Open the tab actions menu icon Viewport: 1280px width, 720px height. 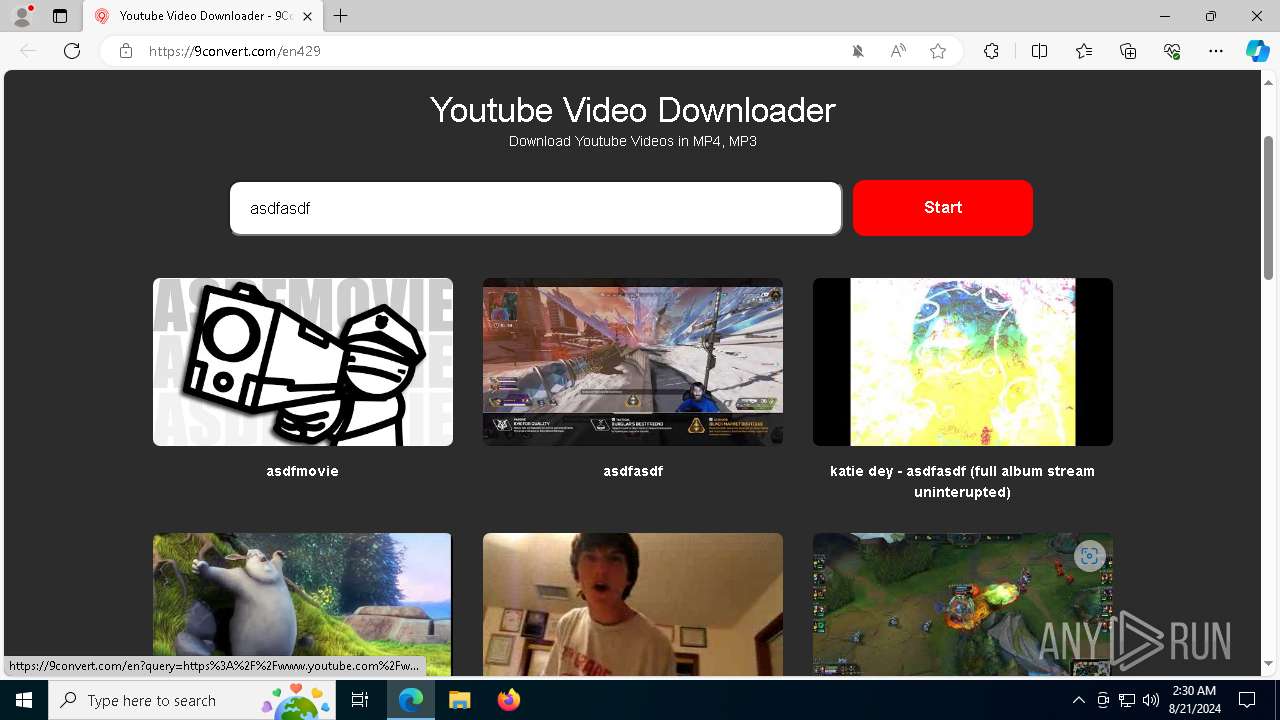tap(60, 16)
